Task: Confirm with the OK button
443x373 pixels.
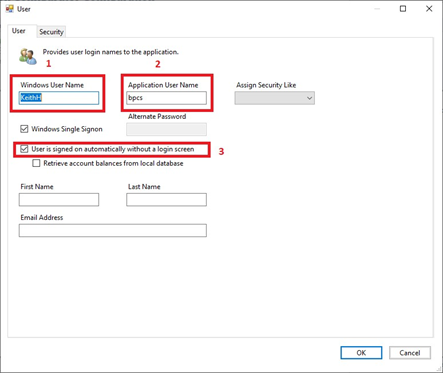Action: click(361, 353)
